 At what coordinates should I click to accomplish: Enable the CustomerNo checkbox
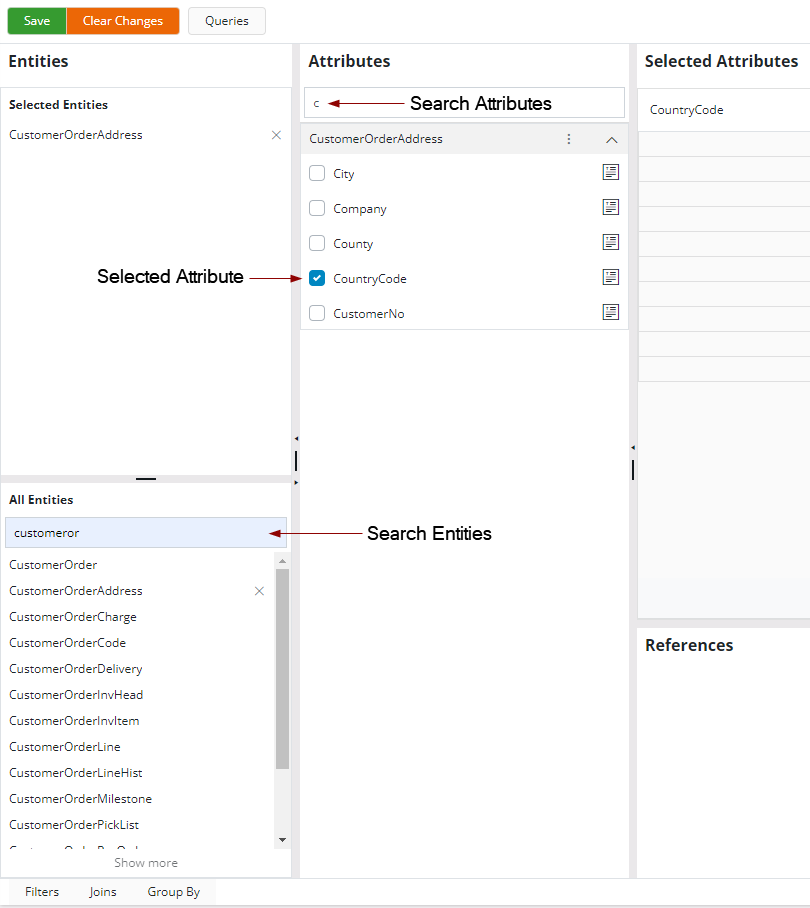point(317,313)
